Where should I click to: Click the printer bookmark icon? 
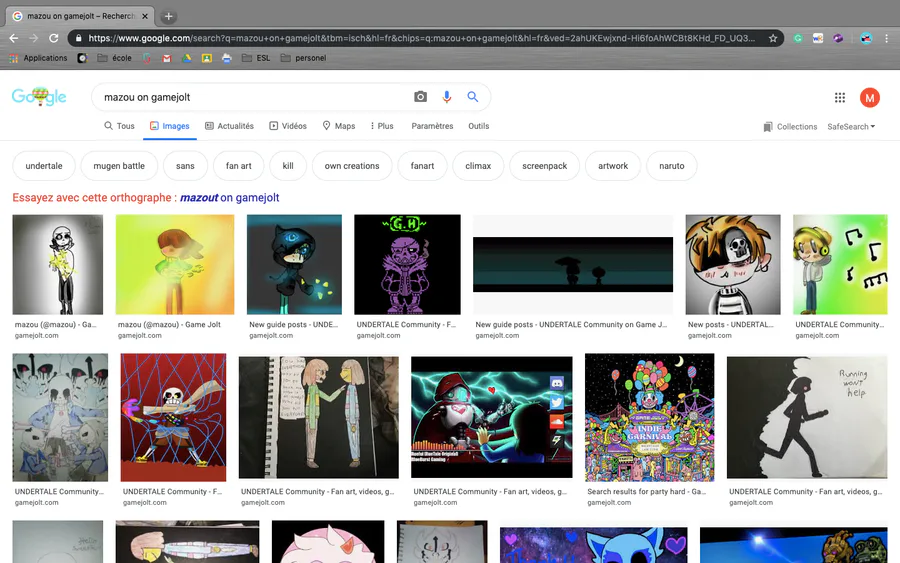[x=227, y=58]
